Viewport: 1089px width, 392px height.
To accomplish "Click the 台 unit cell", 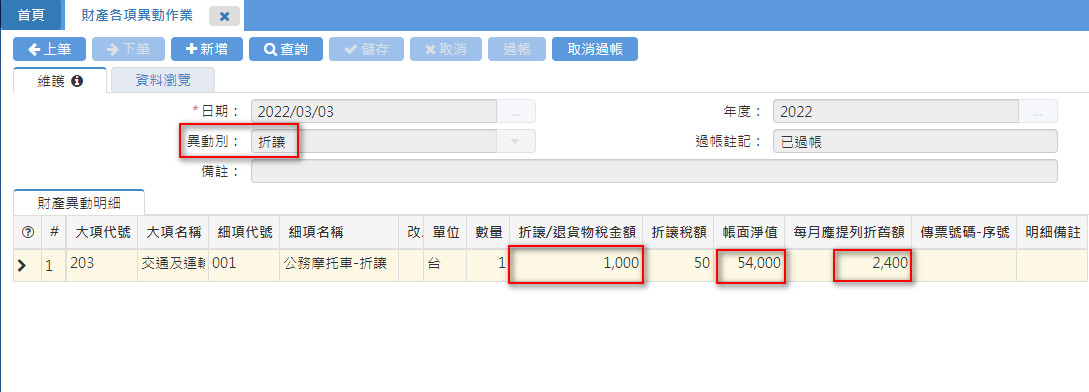I will [x=445, y=266].
